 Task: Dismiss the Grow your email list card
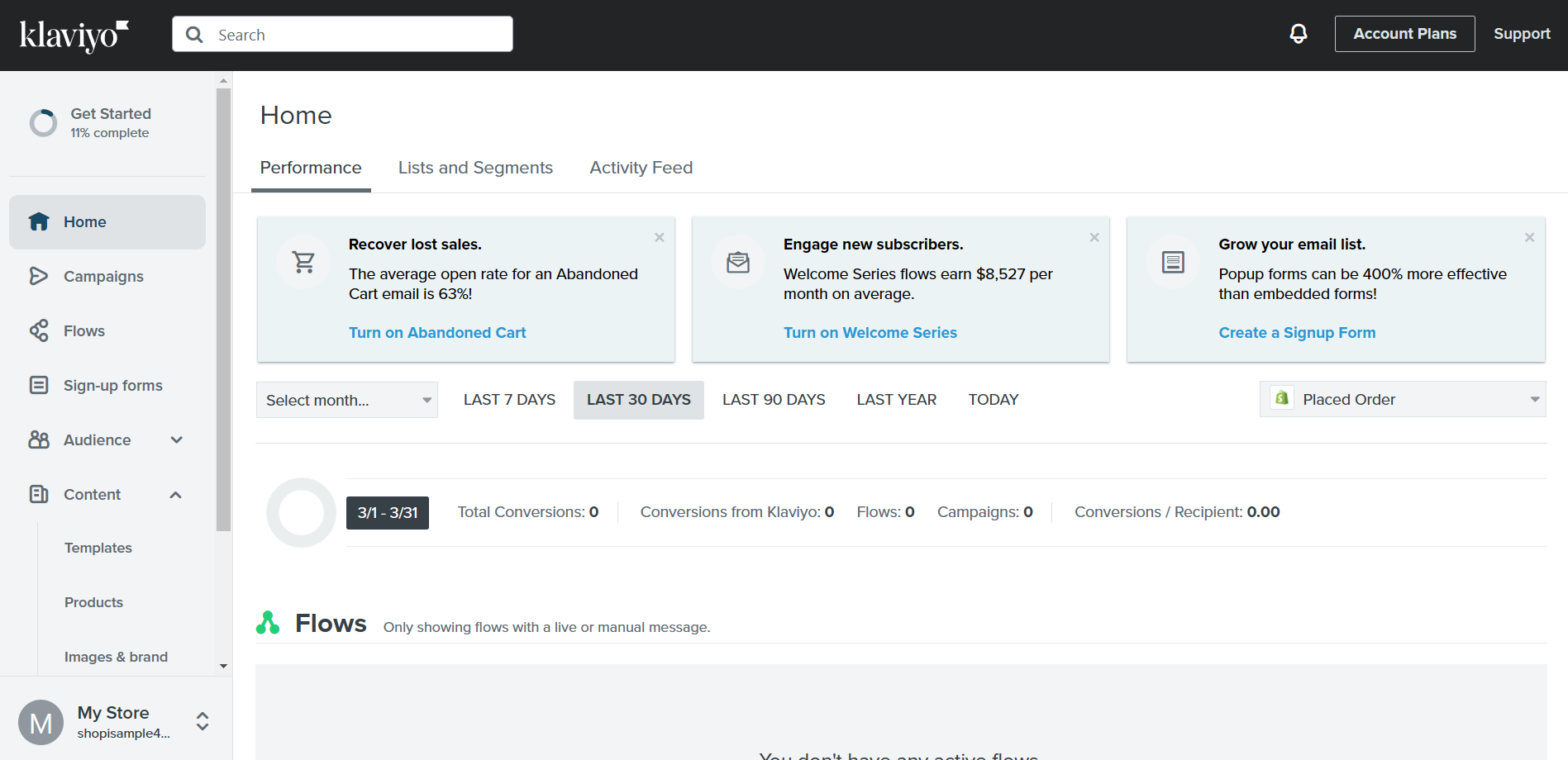1529,237
